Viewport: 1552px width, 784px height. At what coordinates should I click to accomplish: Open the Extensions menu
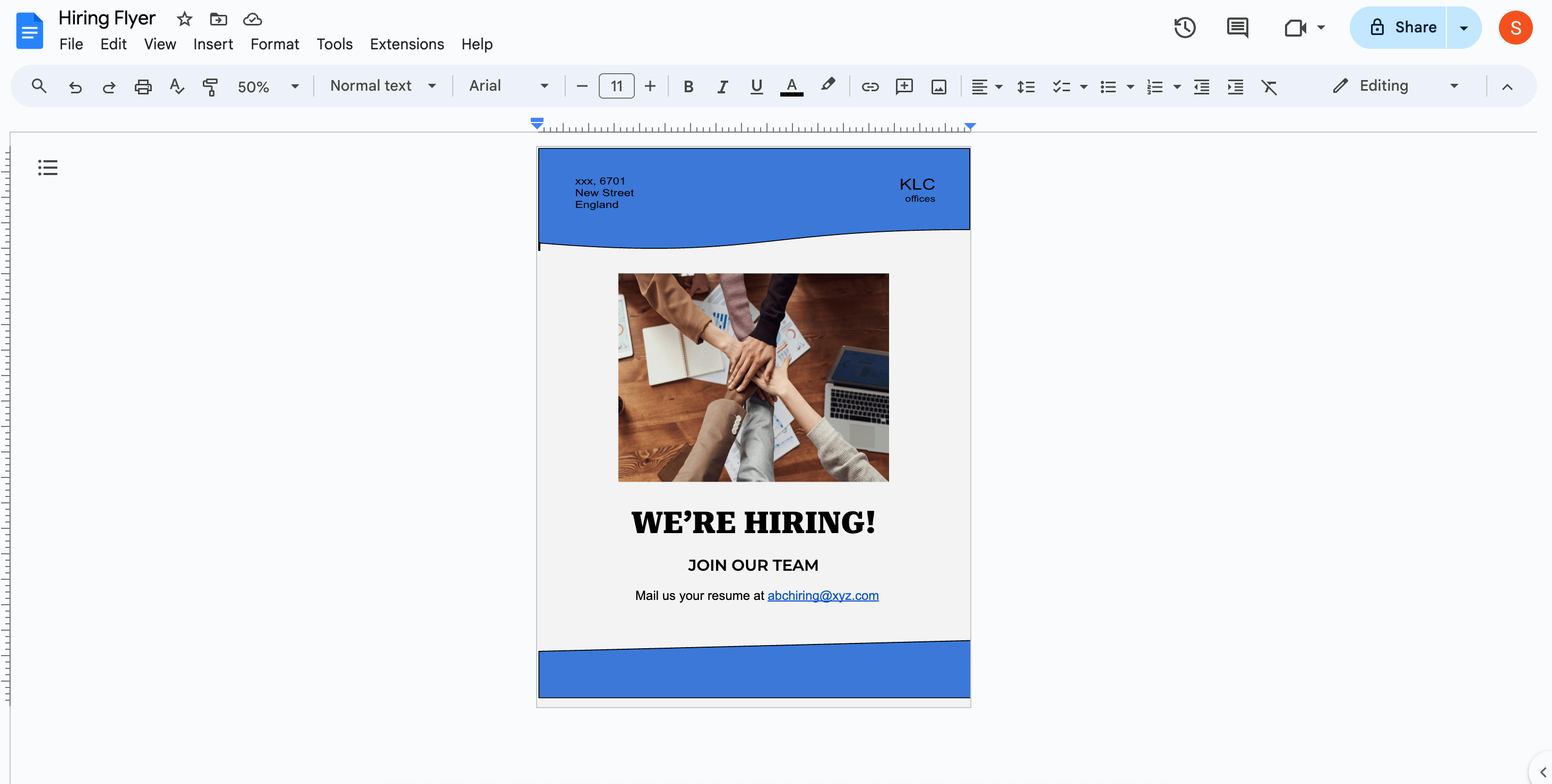coord(407,44)
